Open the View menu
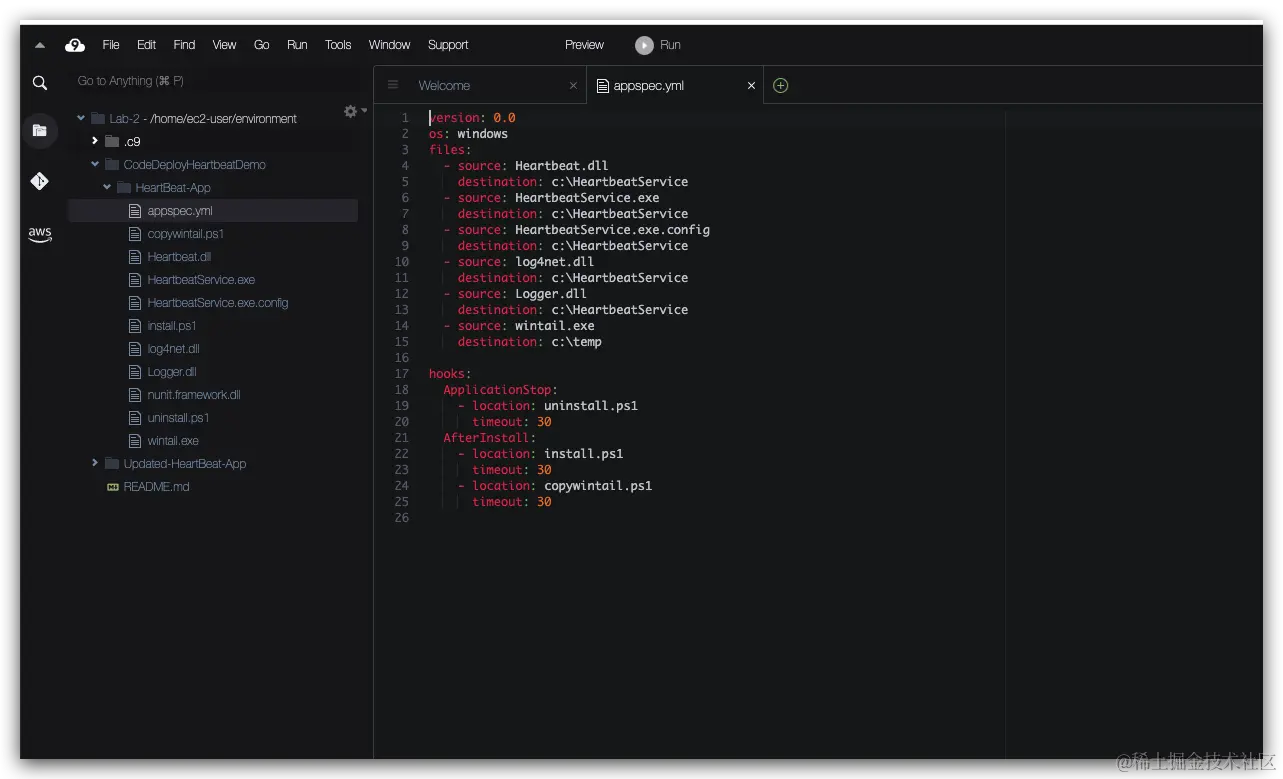The width and height of the screenshot is (1283, 779). click(x=224, y=45)
